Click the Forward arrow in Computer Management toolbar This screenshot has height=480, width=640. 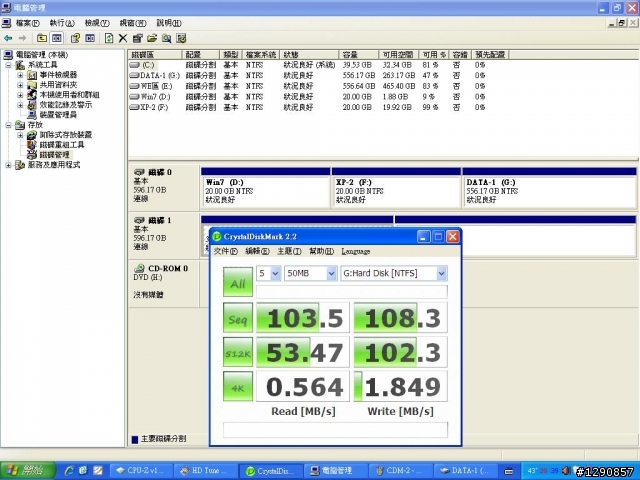(22, 38)
